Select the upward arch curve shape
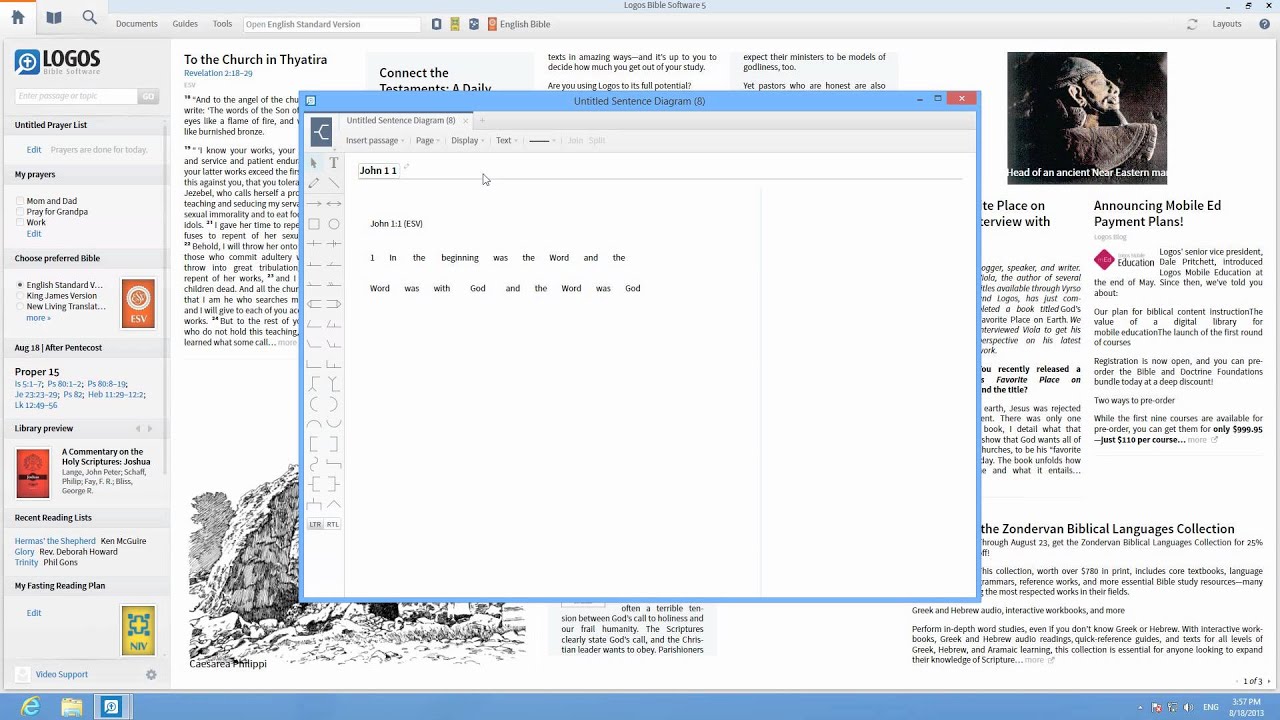 point(314,424)
